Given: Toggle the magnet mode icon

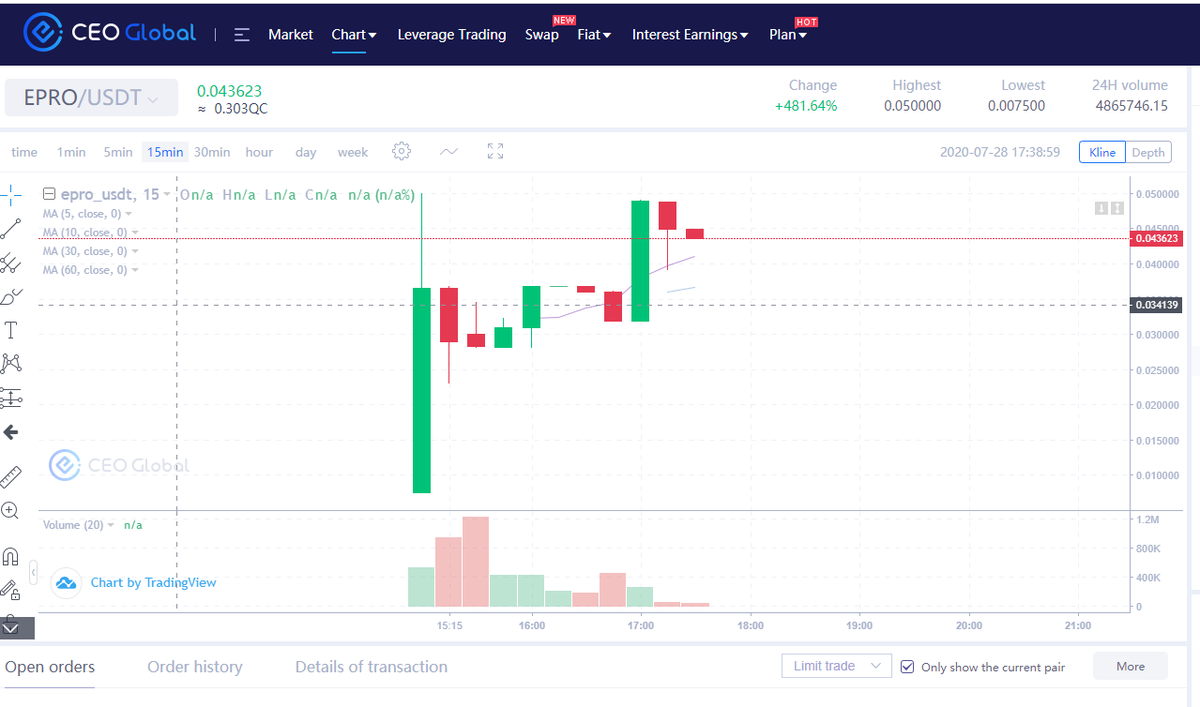Looking at the screenshot, I should [10, 557].
